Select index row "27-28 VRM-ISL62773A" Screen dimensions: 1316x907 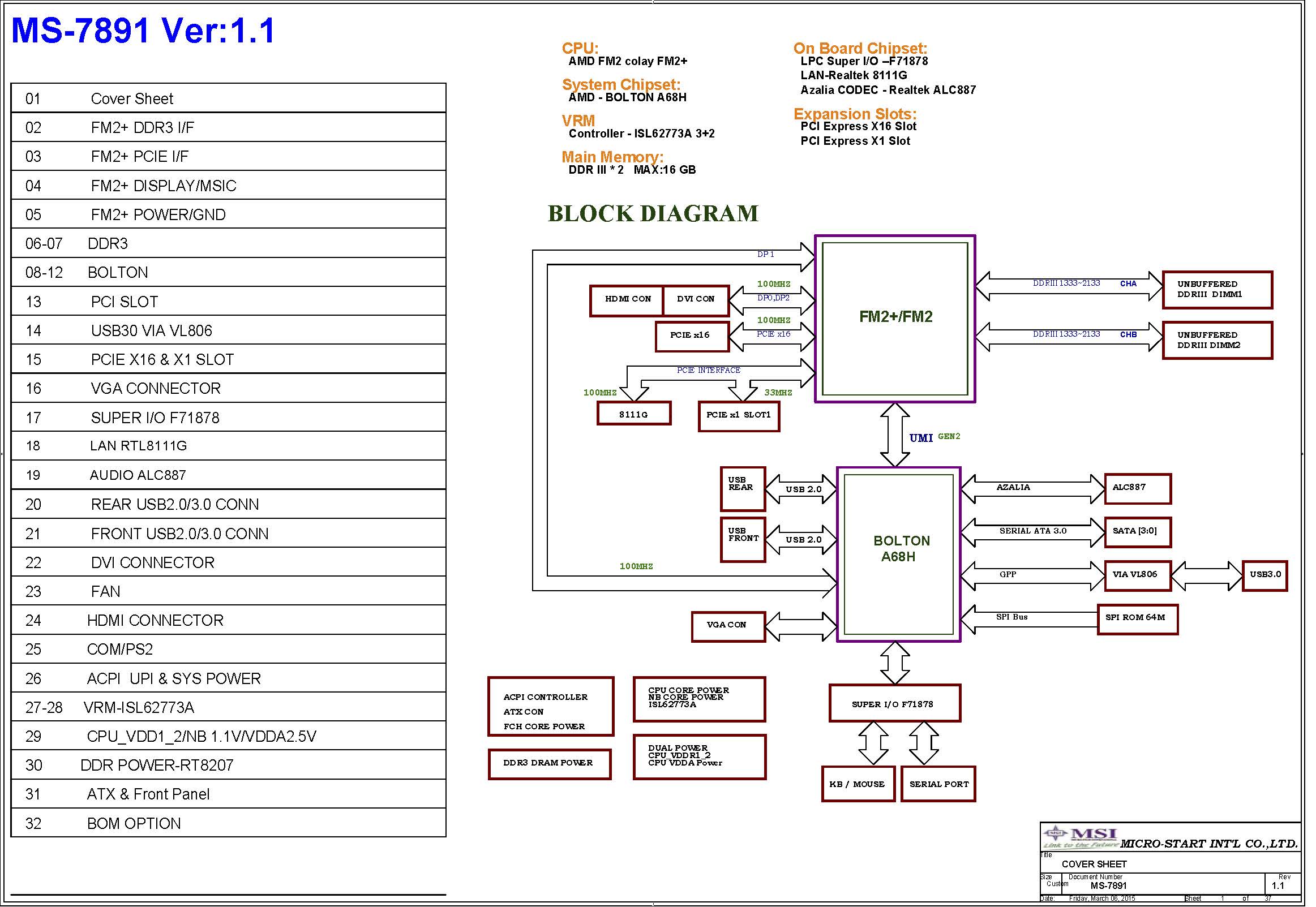[x=229, y=707]
